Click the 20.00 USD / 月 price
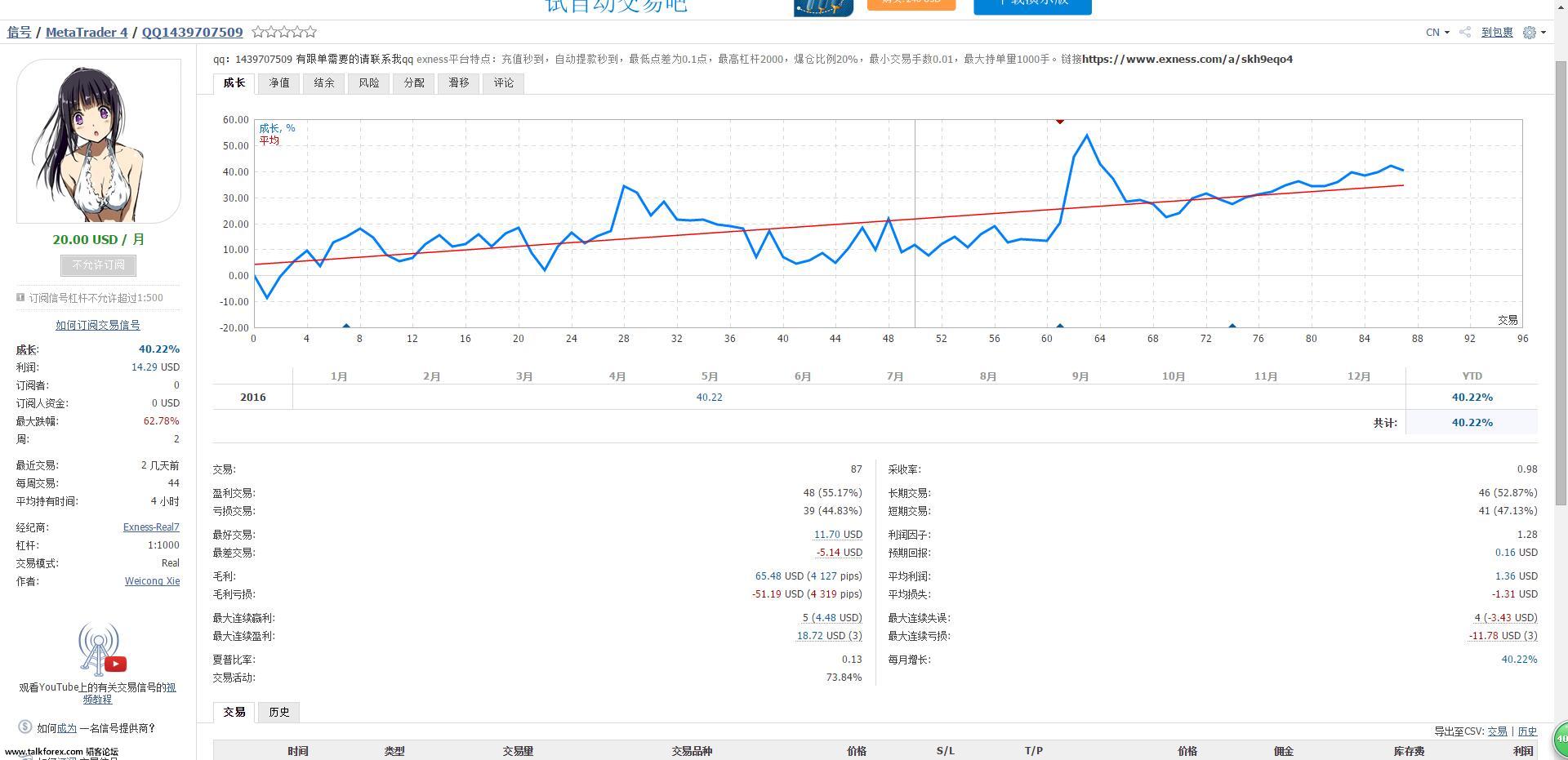This screenshot has height=760, width=1568. click(x=99, y=240)
